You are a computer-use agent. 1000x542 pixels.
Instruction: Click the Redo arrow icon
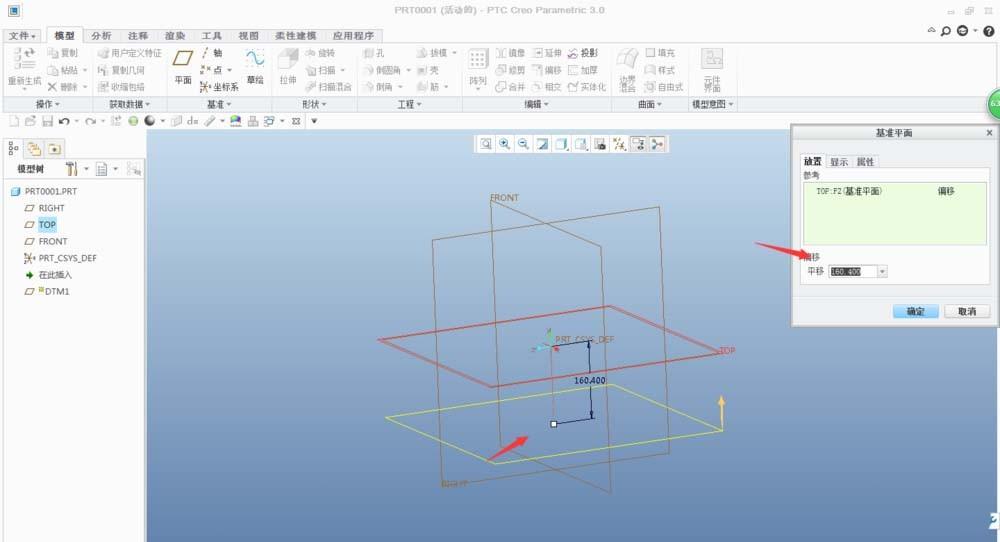(x=91, y=121)
